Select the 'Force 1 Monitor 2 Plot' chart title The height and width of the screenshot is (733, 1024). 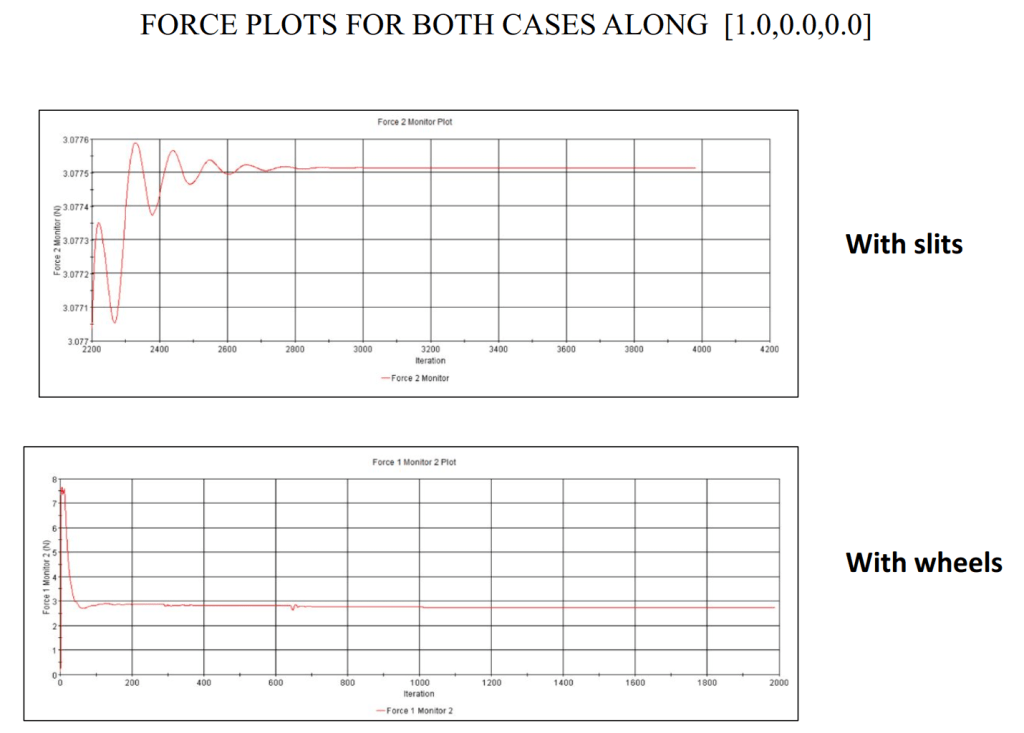[414, 462]
